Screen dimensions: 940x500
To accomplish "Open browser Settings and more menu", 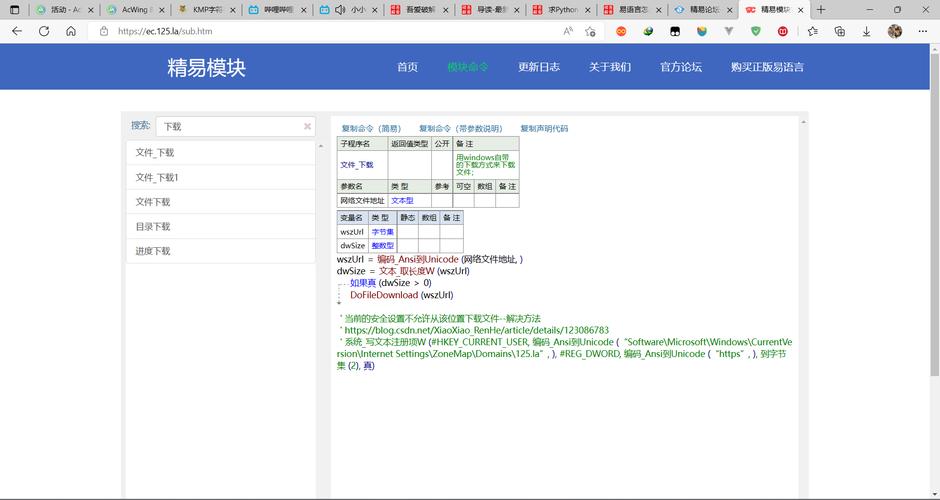I will (923, 31).
